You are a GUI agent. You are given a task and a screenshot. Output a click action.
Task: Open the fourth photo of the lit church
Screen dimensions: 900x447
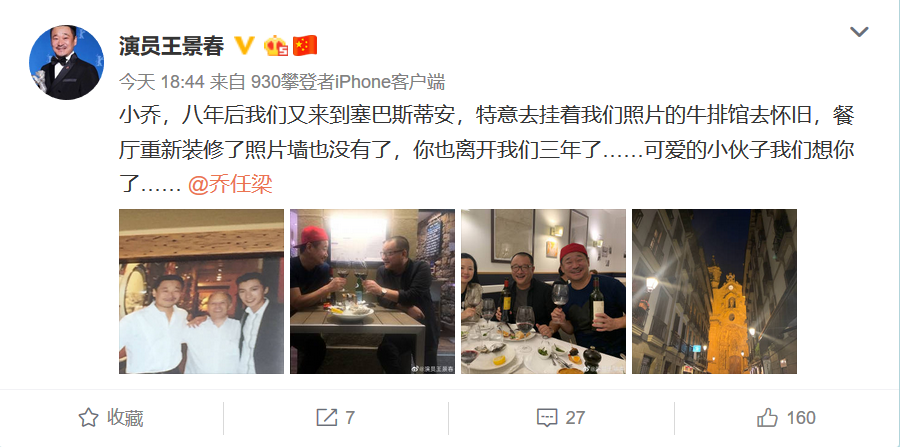tap(715, 291)
